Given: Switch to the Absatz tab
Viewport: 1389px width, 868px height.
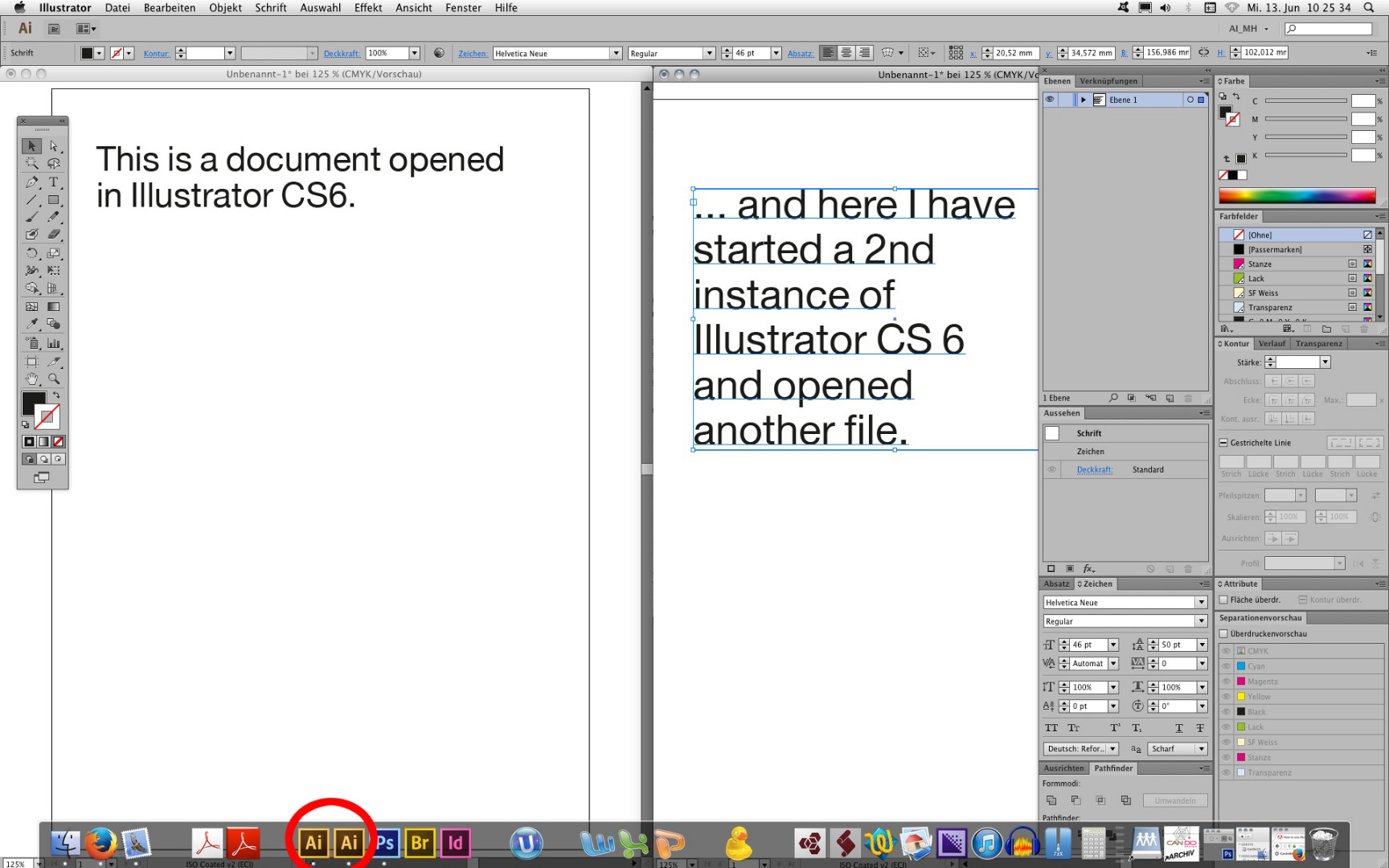Looking at the screenshot, I should (1056, 584).
